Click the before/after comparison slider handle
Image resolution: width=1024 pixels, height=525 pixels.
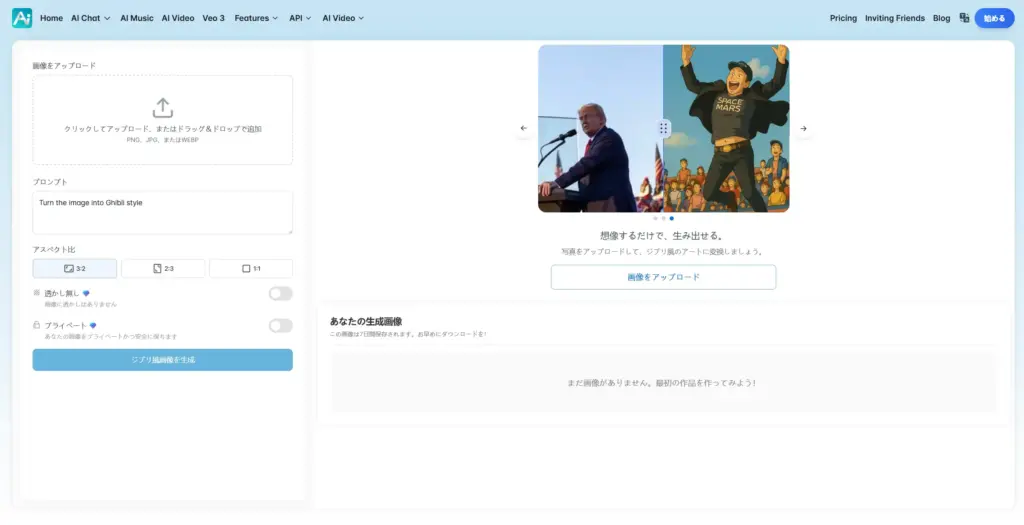coord(663,129)
